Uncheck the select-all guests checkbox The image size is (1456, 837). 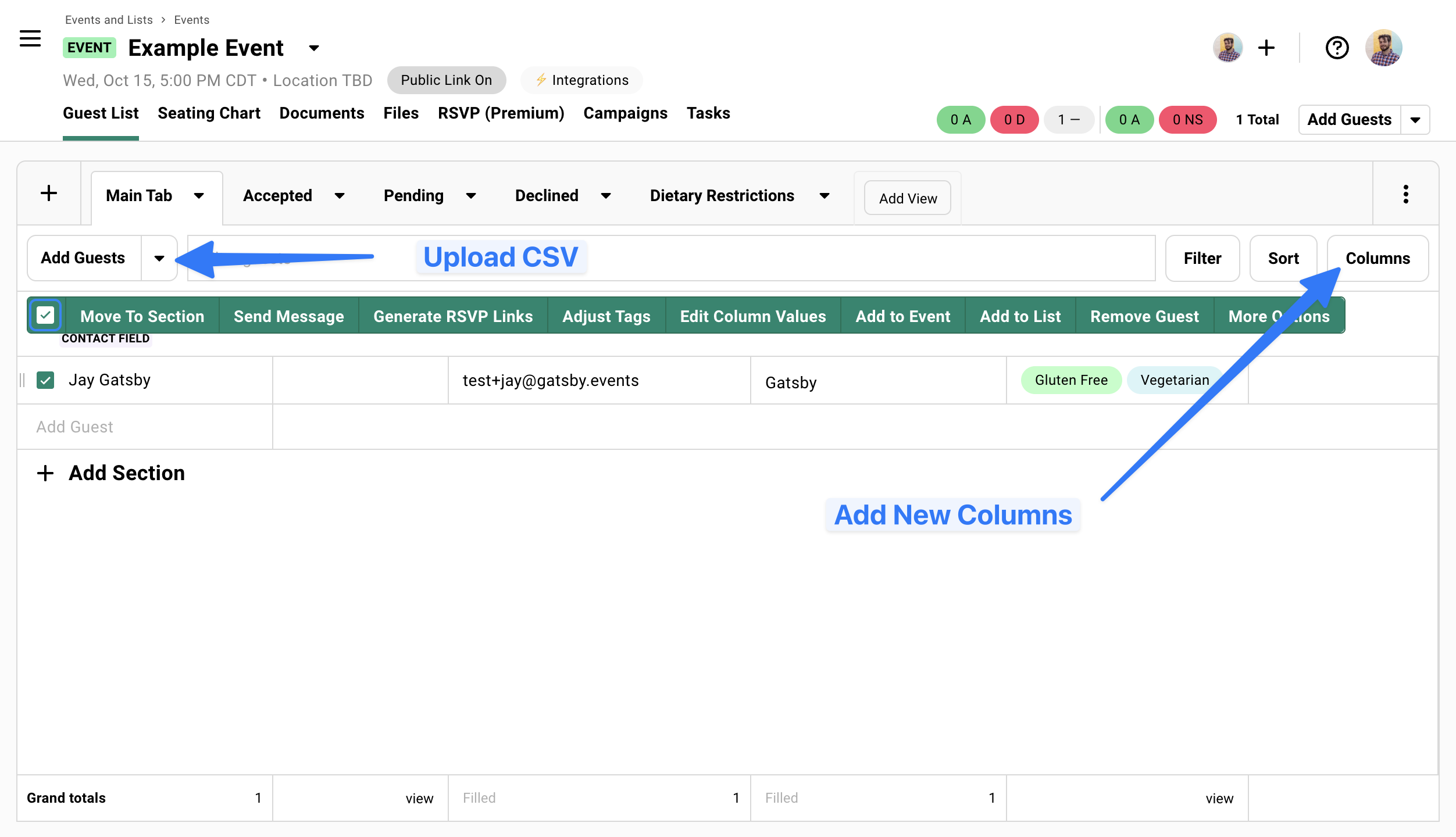click(x=45, y=315)
